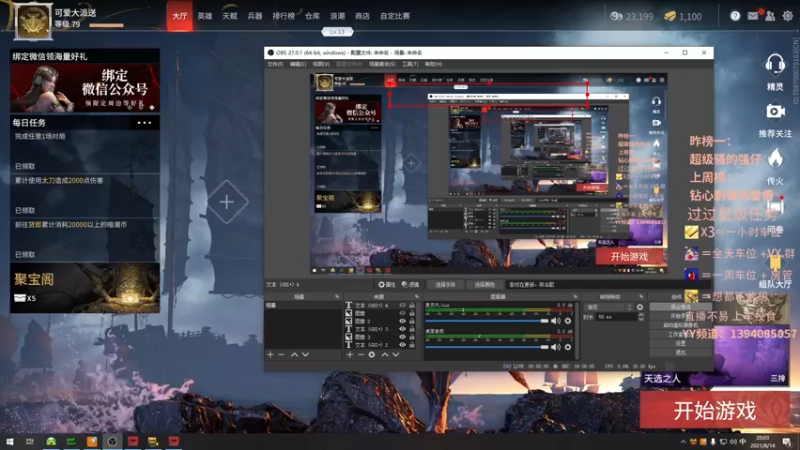Toggle visibility of 图像 2 source
Screen dimensions: 800x450
pyautogui.click(x=402, y=321)
